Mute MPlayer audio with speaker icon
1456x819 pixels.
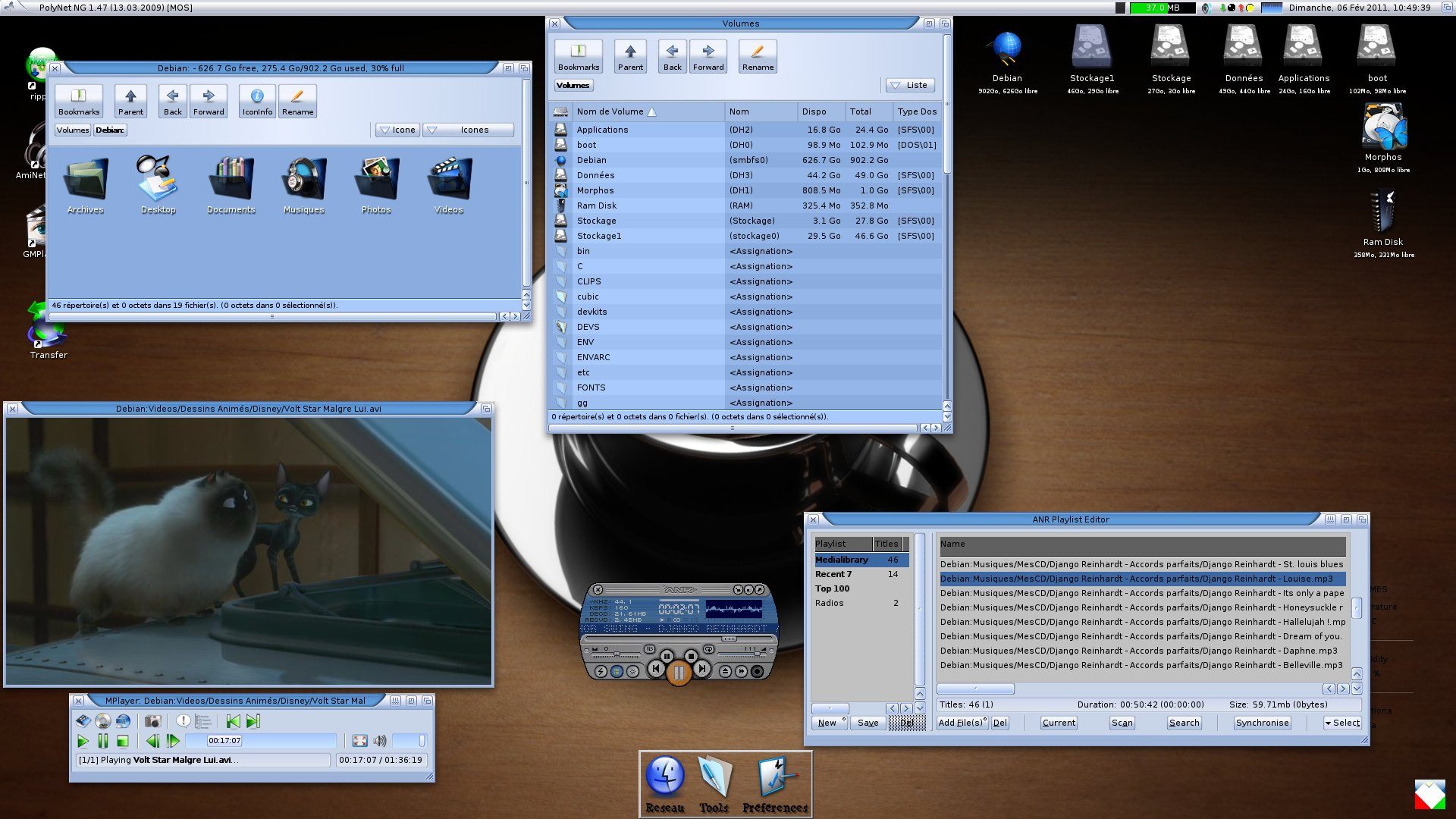click(x=380, y=741)
